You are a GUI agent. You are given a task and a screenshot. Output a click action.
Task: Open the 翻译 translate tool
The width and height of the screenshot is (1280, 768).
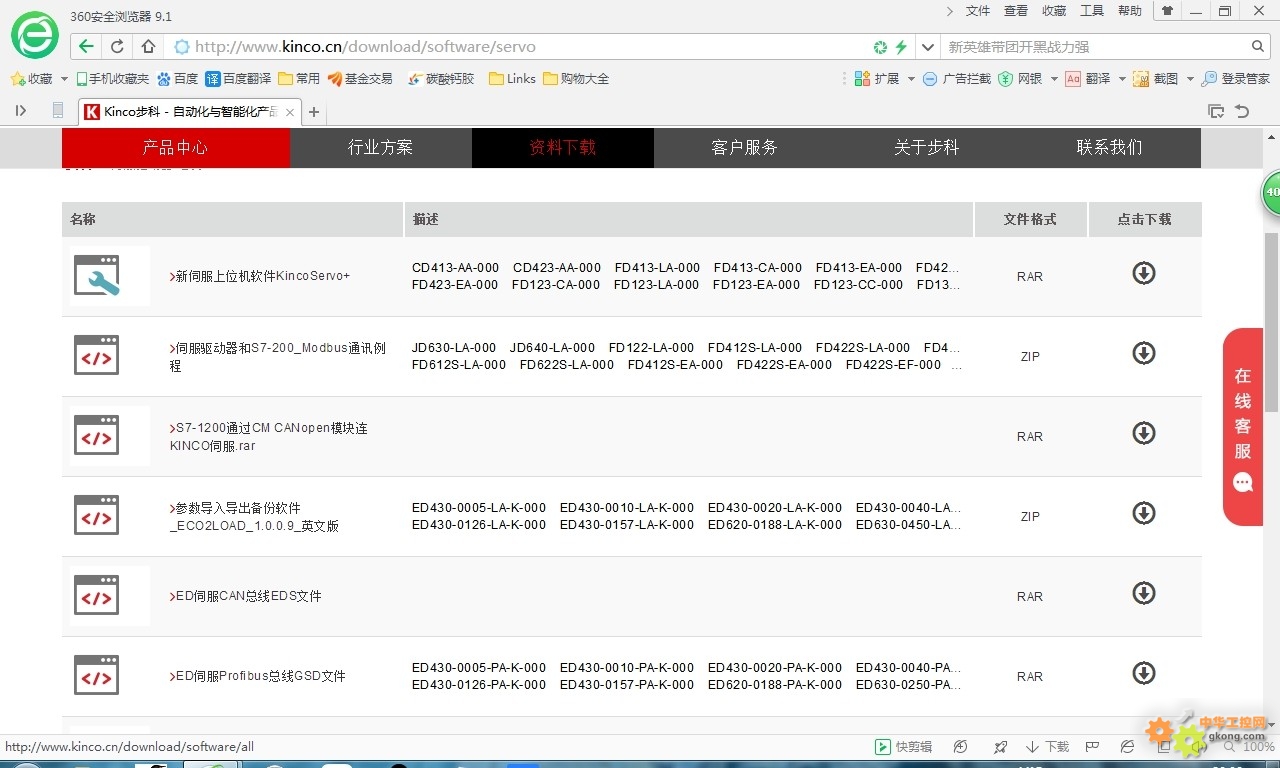1088,78
